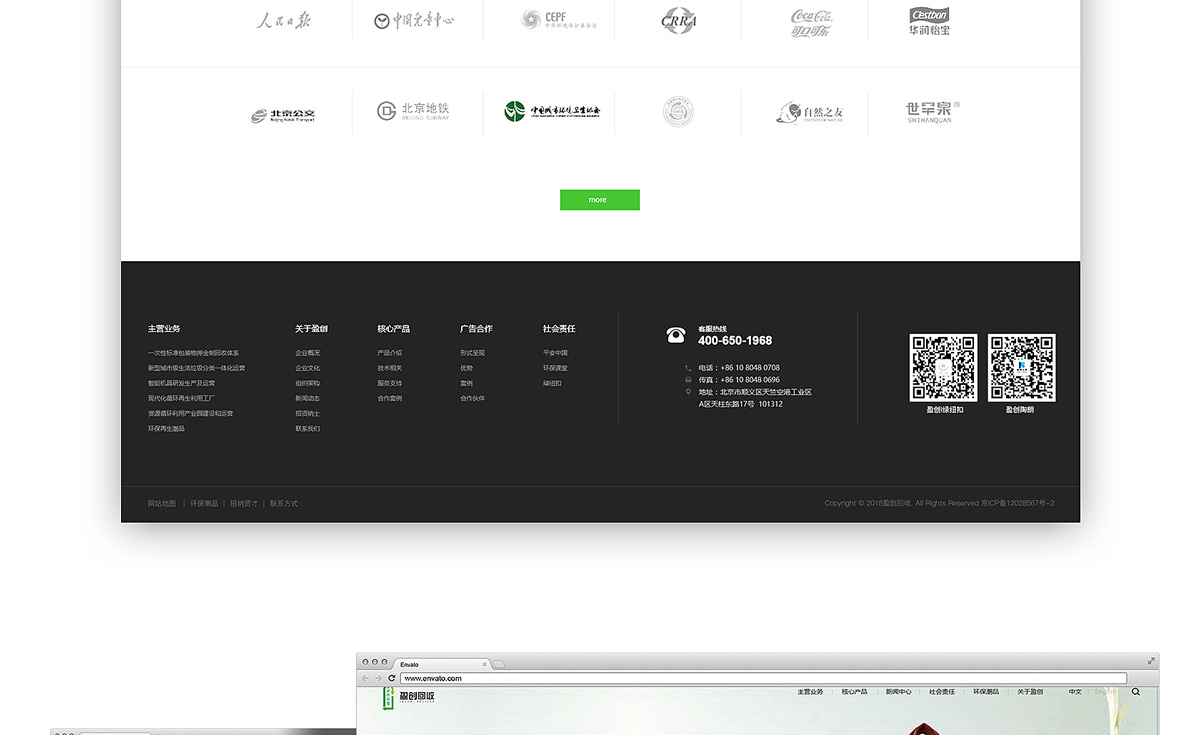Screen dimensions: 1200x735
Task: Click the green more button
Action: click(x=599, y=200)
